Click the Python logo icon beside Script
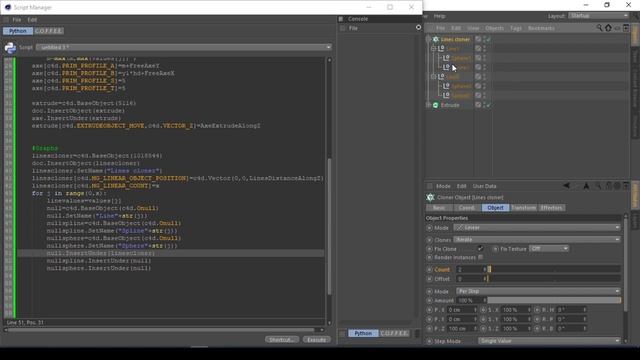Screen dimensions: 640x360 10,48
